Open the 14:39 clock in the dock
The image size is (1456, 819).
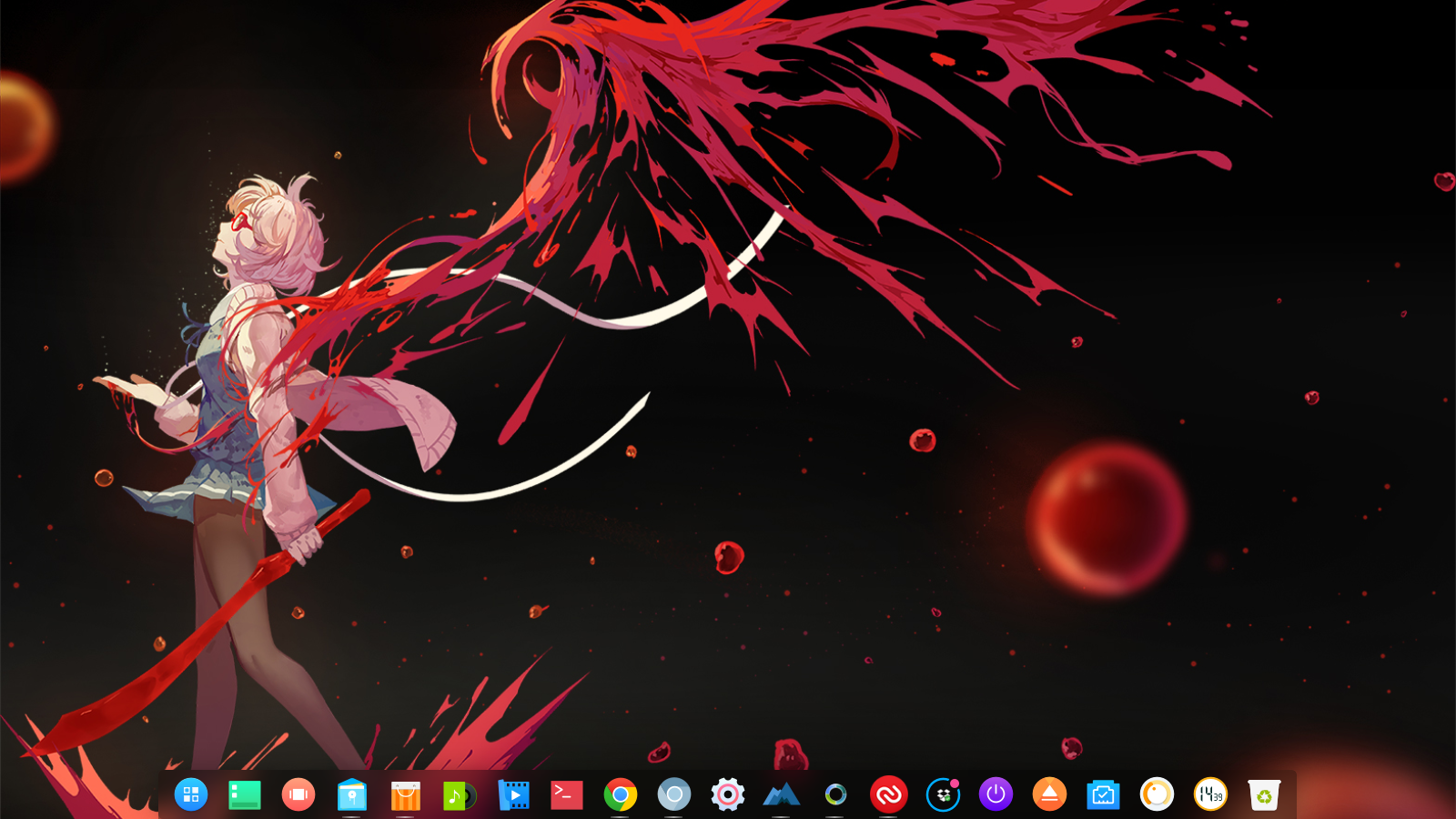click(1211, 794)
